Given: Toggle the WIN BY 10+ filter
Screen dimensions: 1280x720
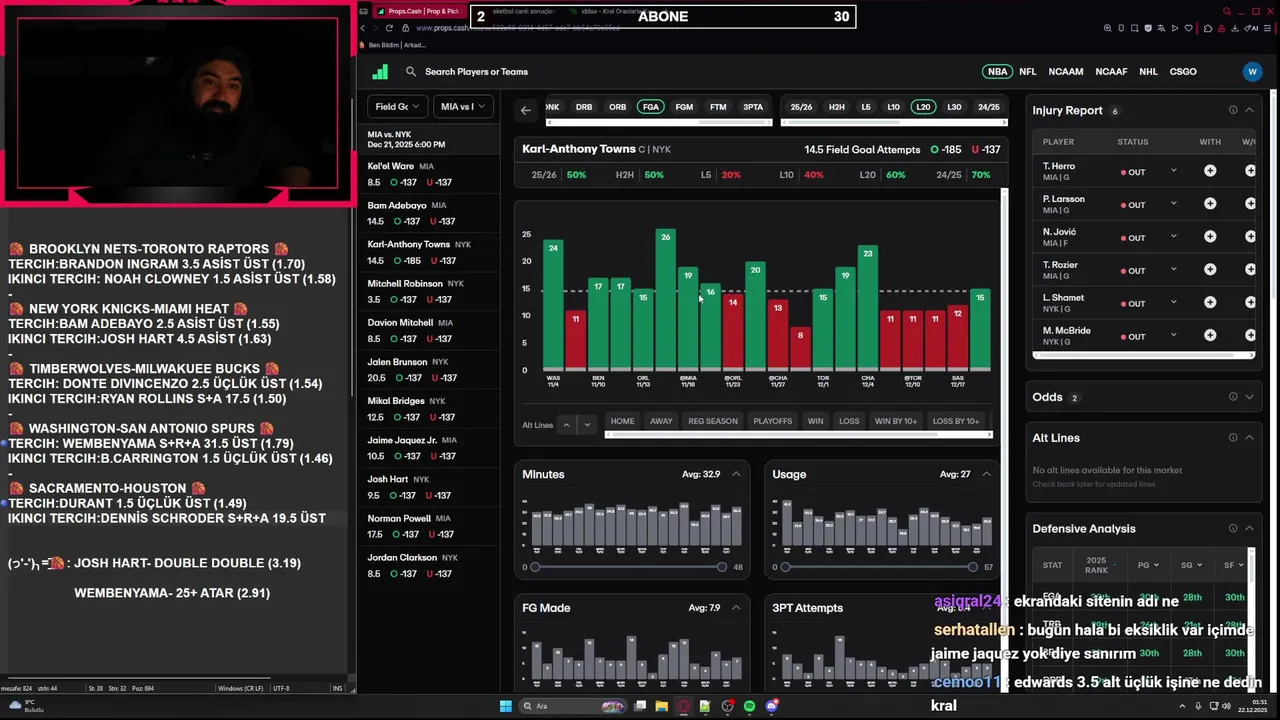Looking at the screenshot, I should 896,421.
